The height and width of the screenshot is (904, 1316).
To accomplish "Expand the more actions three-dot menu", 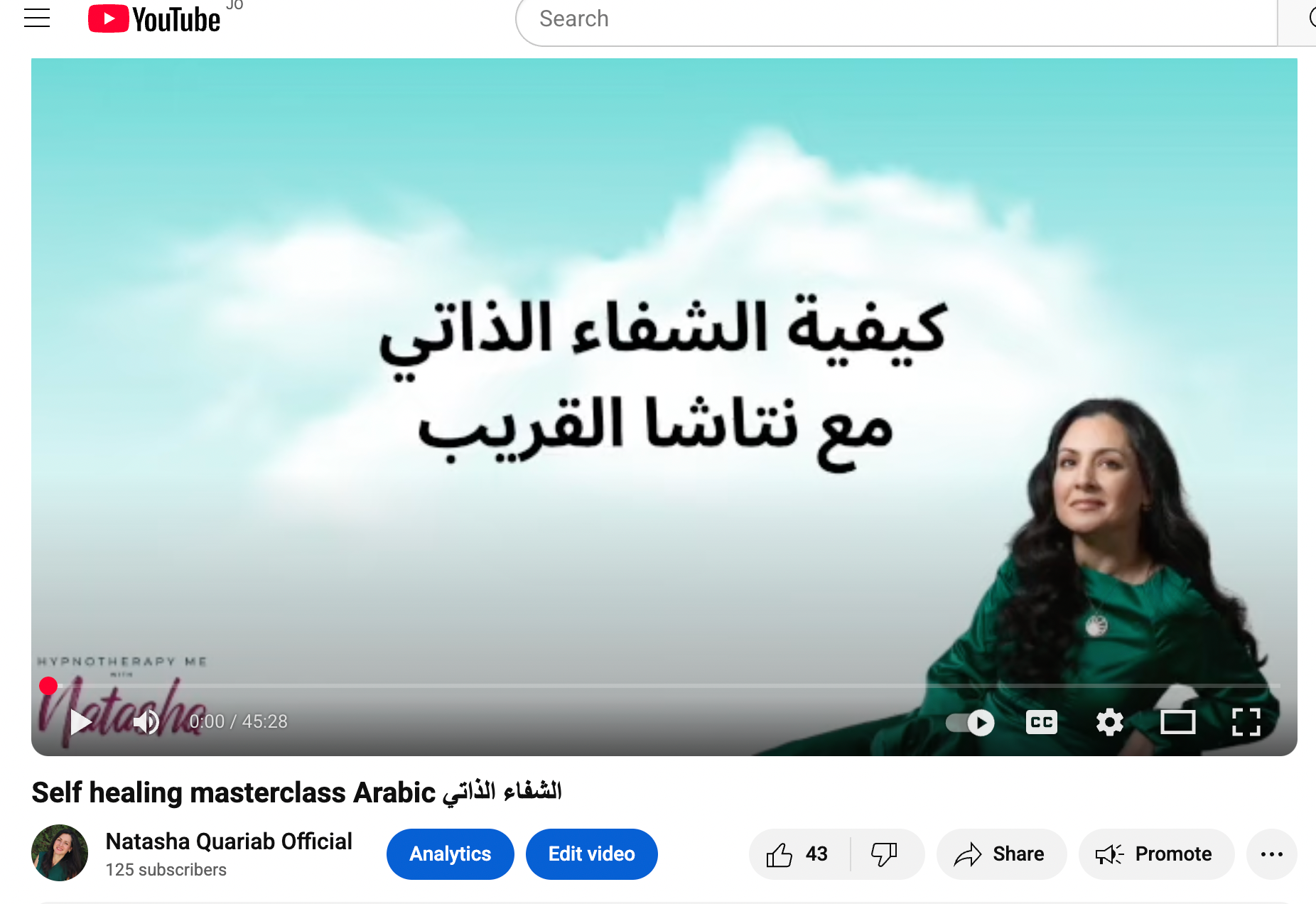I will tap(1272, 854).
